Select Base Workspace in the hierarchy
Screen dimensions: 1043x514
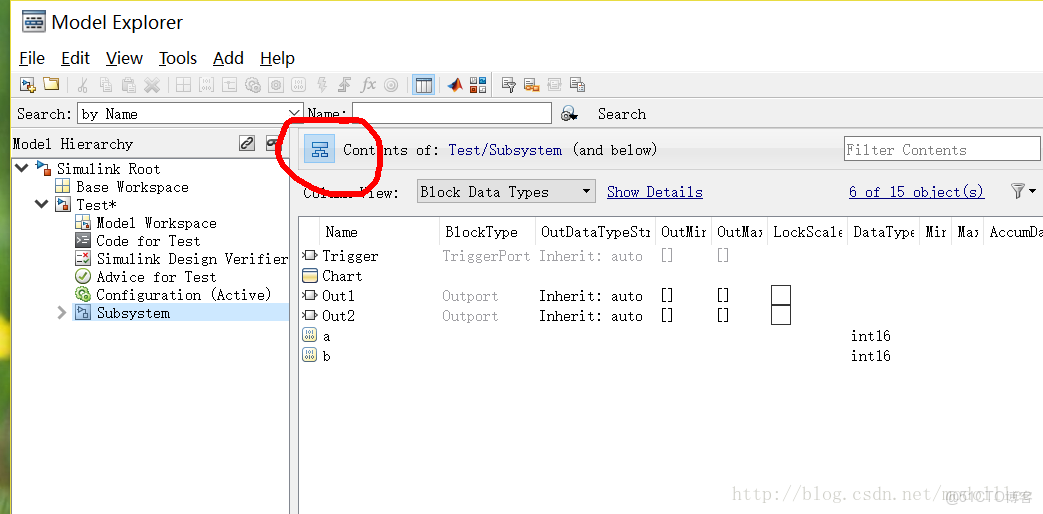pyautogui.click(x=132, y=187)
